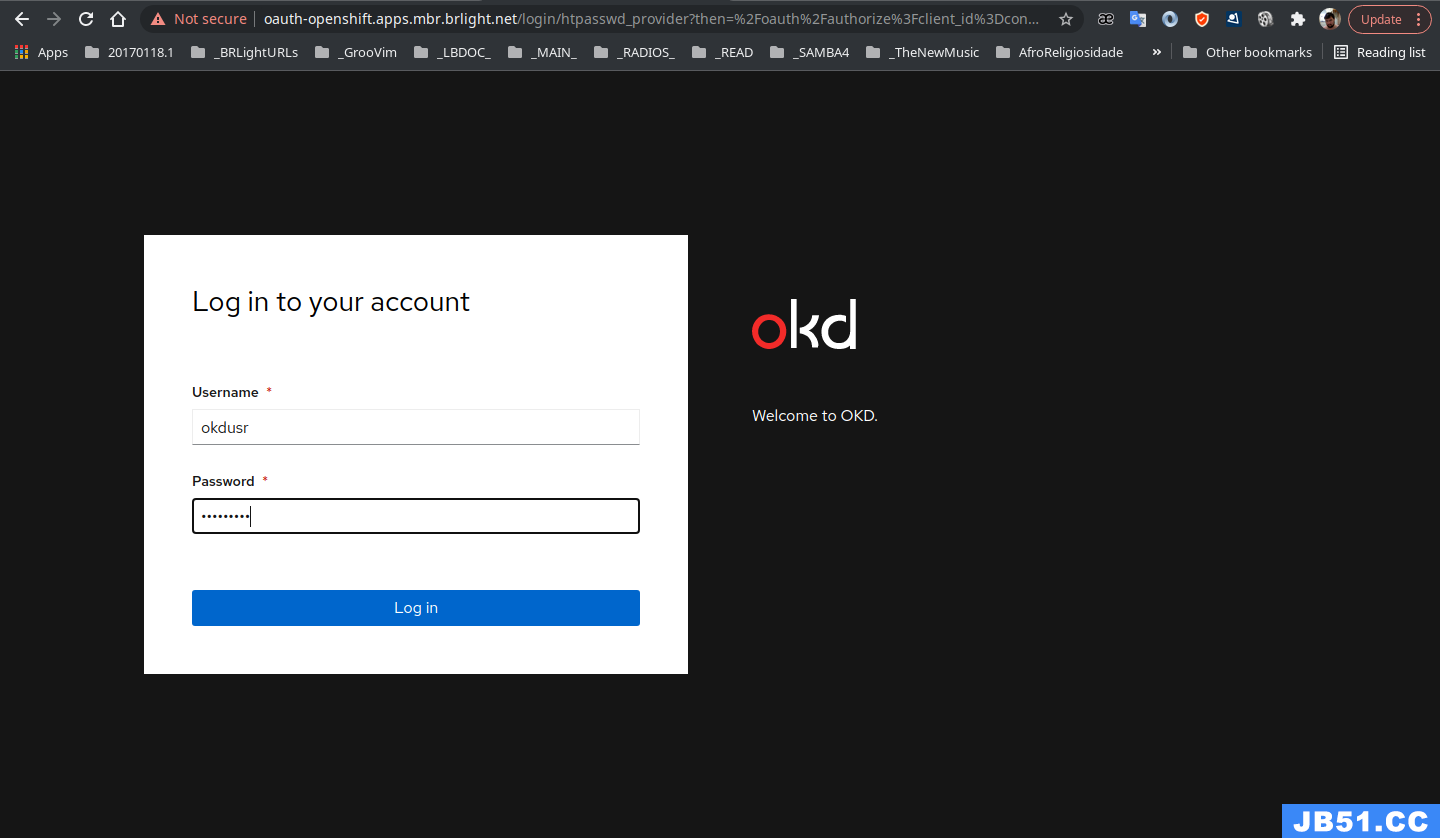Open the _SAMBA4 bookmark folder
This screenshot has height=838, width=1440.
(x=810, y=52)
